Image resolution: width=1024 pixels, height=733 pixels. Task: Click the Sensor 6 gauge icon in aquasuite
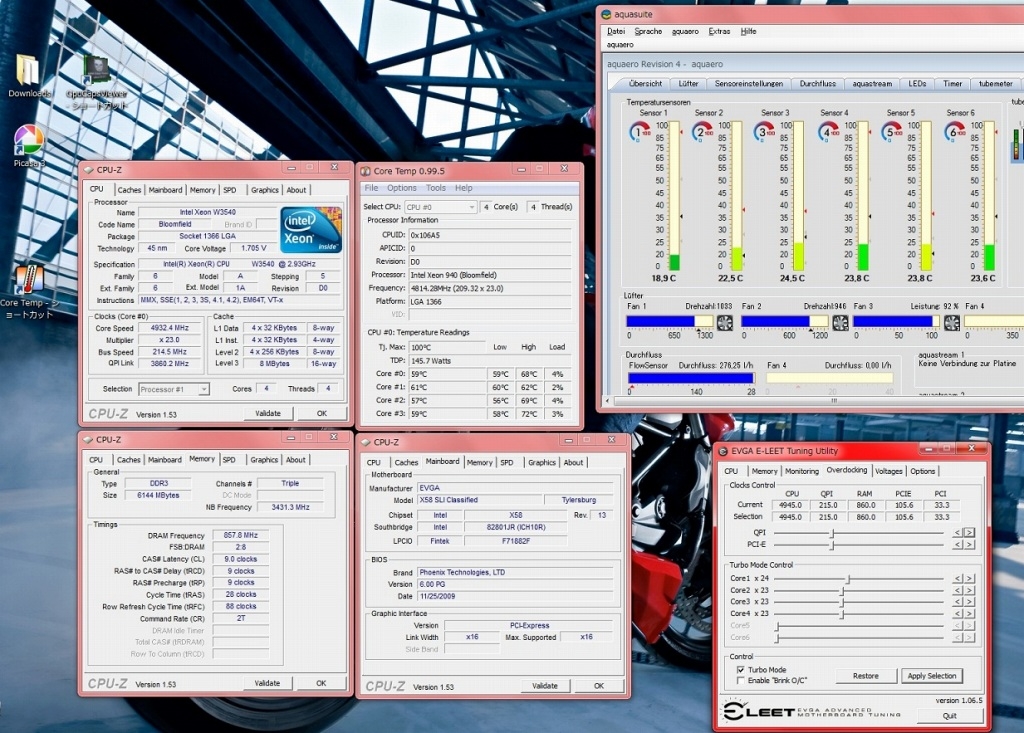954,132
